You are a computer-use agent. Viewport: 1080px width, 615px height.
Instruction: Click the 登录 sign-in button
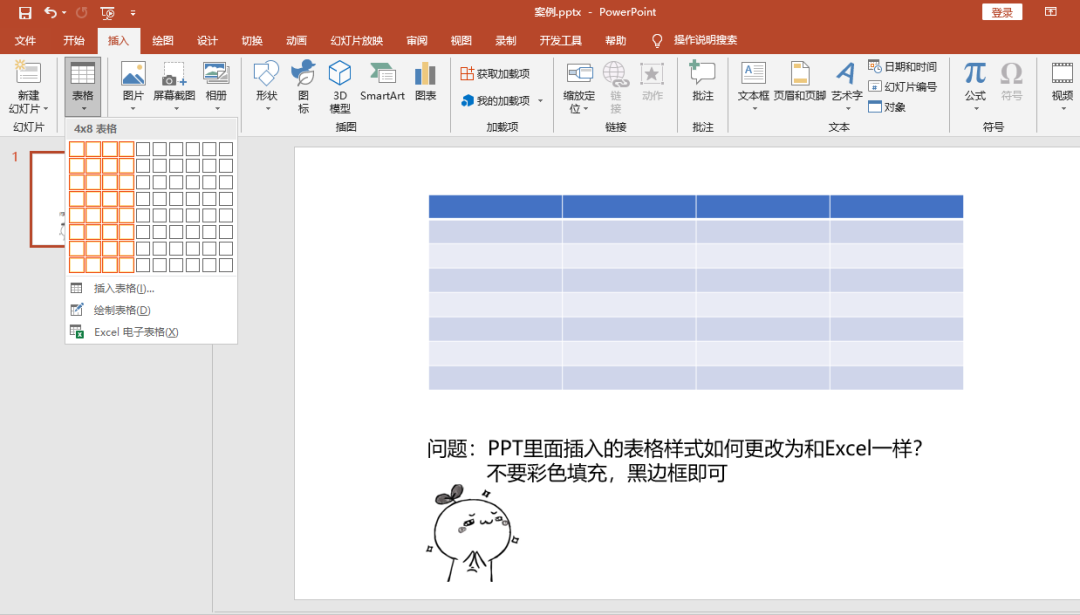pyautogui.click(x=1001, y=12)
